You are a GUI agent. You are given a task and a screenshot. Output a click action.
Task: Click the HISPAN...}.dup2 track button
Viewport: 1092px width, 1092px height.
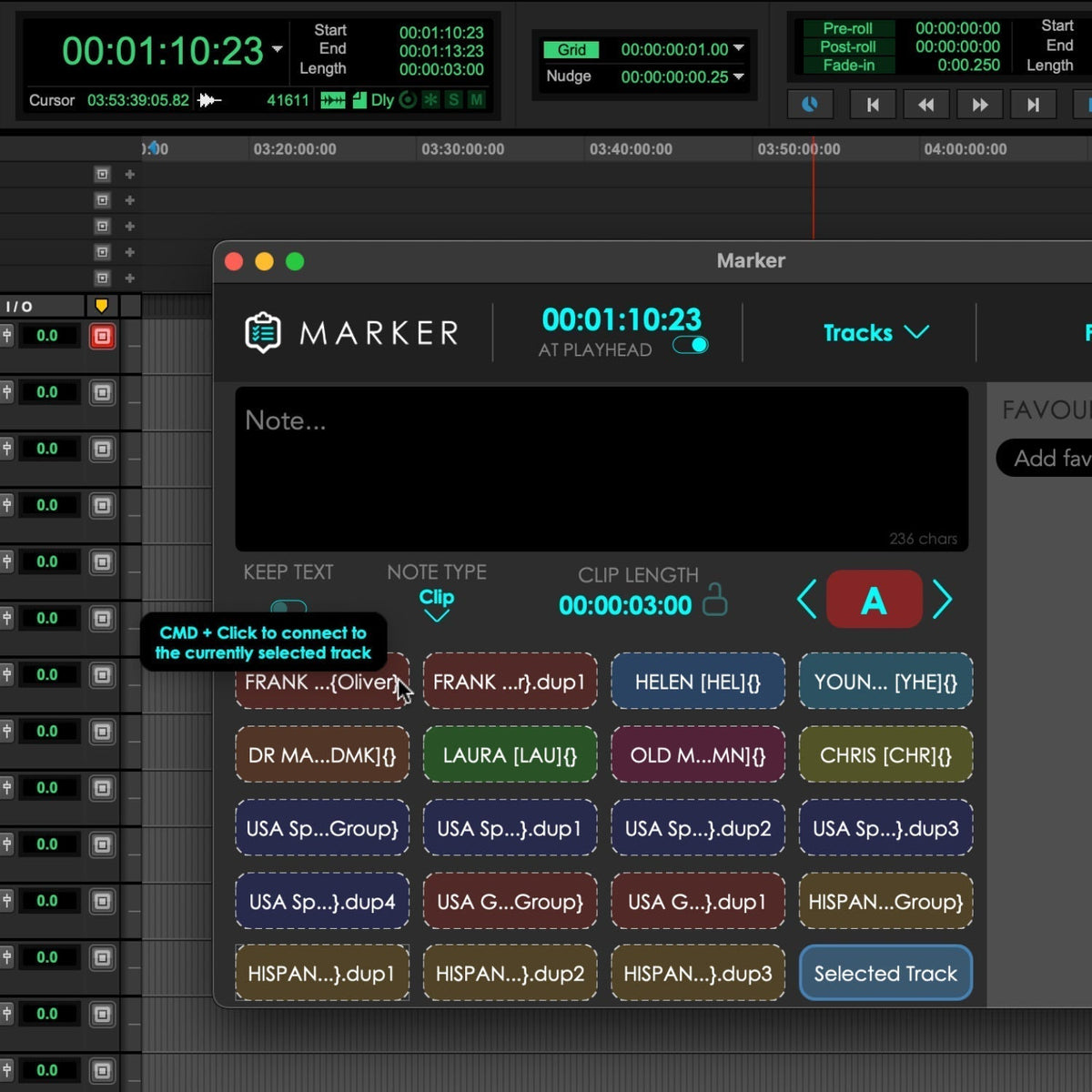click(x=510, y=974)
